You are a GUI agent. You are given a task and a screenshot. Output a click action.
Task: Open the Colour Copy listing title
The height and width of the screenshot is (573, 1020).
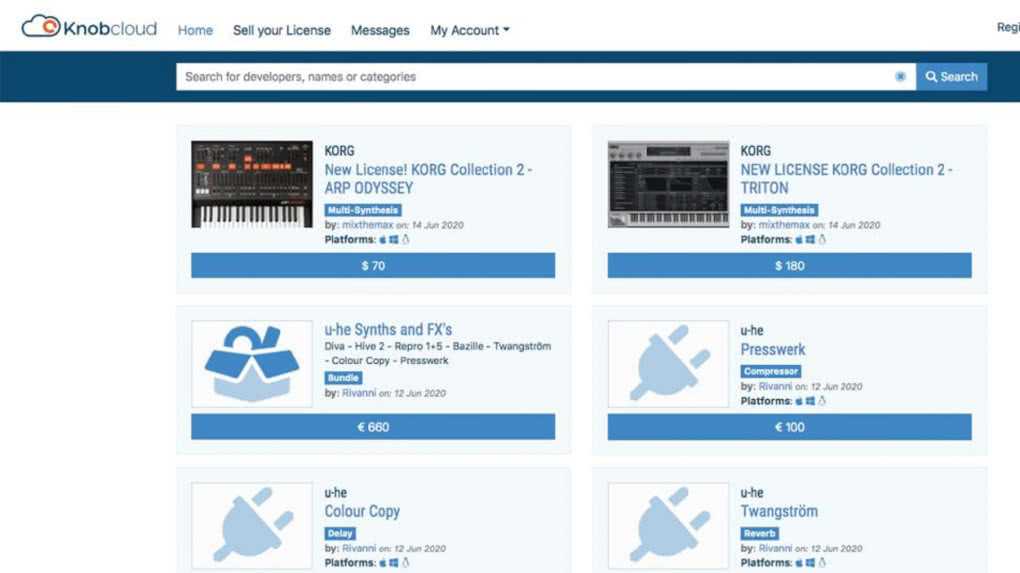(362, 511)
